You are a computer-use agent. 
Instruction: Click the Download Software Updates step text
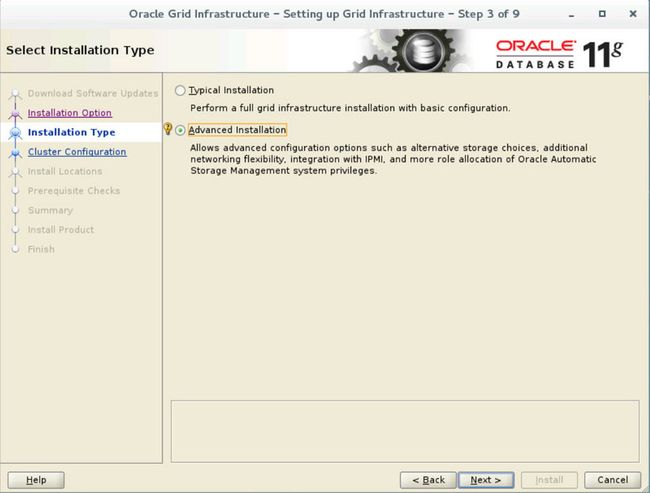pos(93,93)
